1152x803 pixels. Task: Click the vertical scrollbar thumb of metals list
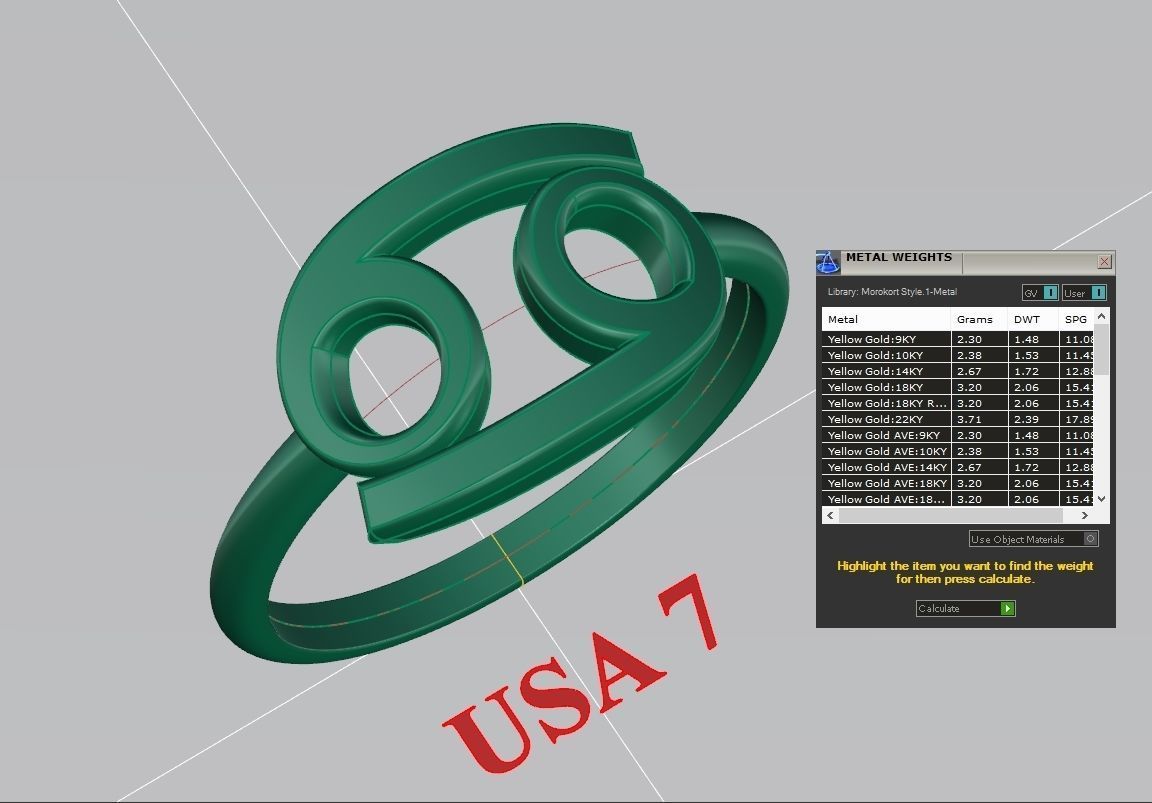coord(1101,350)
